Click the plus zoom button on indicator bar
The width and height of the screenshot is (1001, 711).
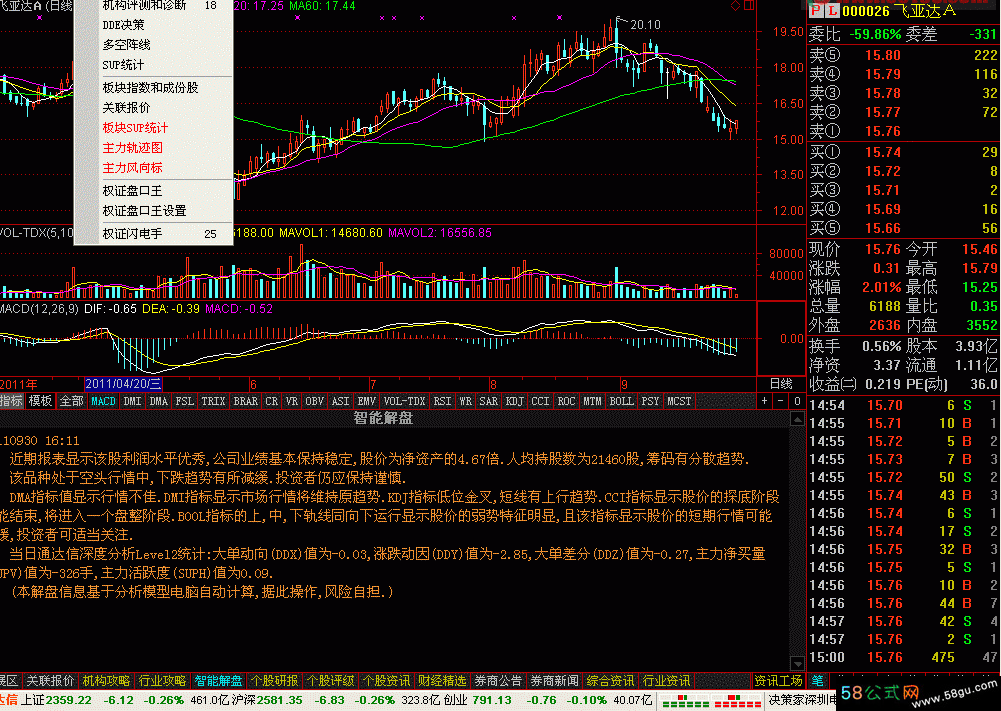coord(764,401)
